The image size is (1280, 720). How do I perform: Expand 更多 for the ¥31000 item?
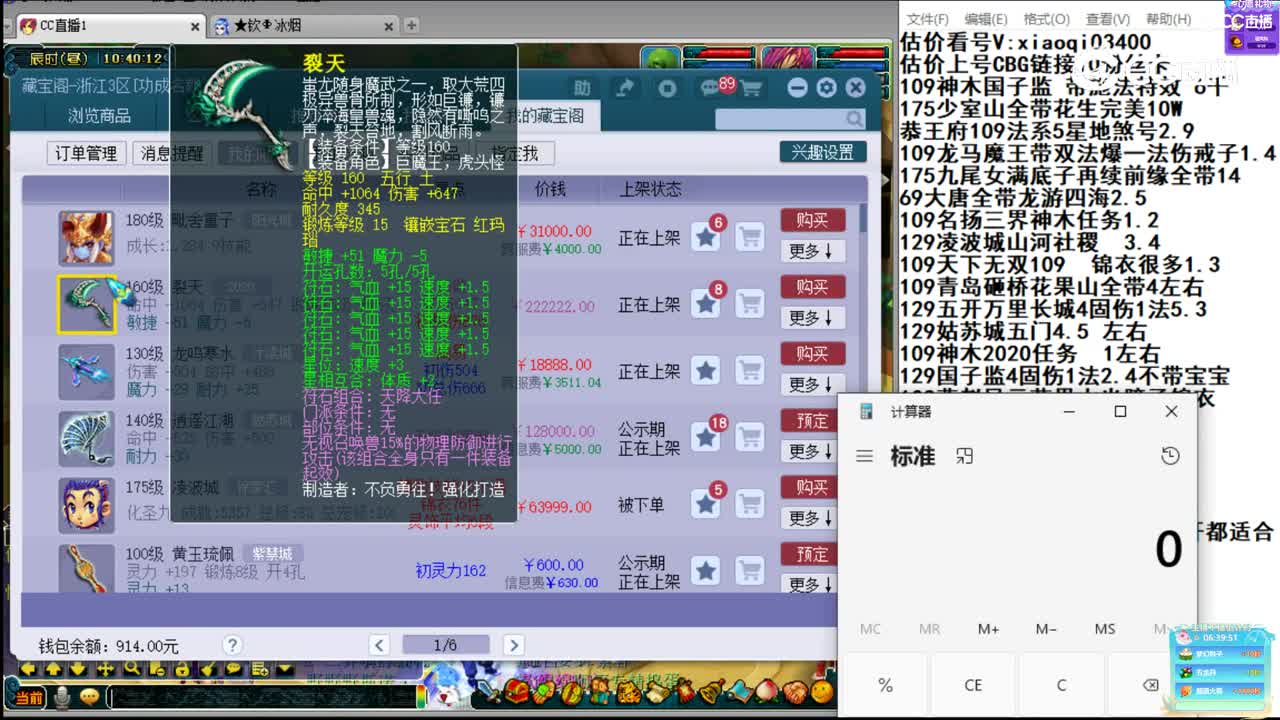pyautogui.click(x=810, y=251)
